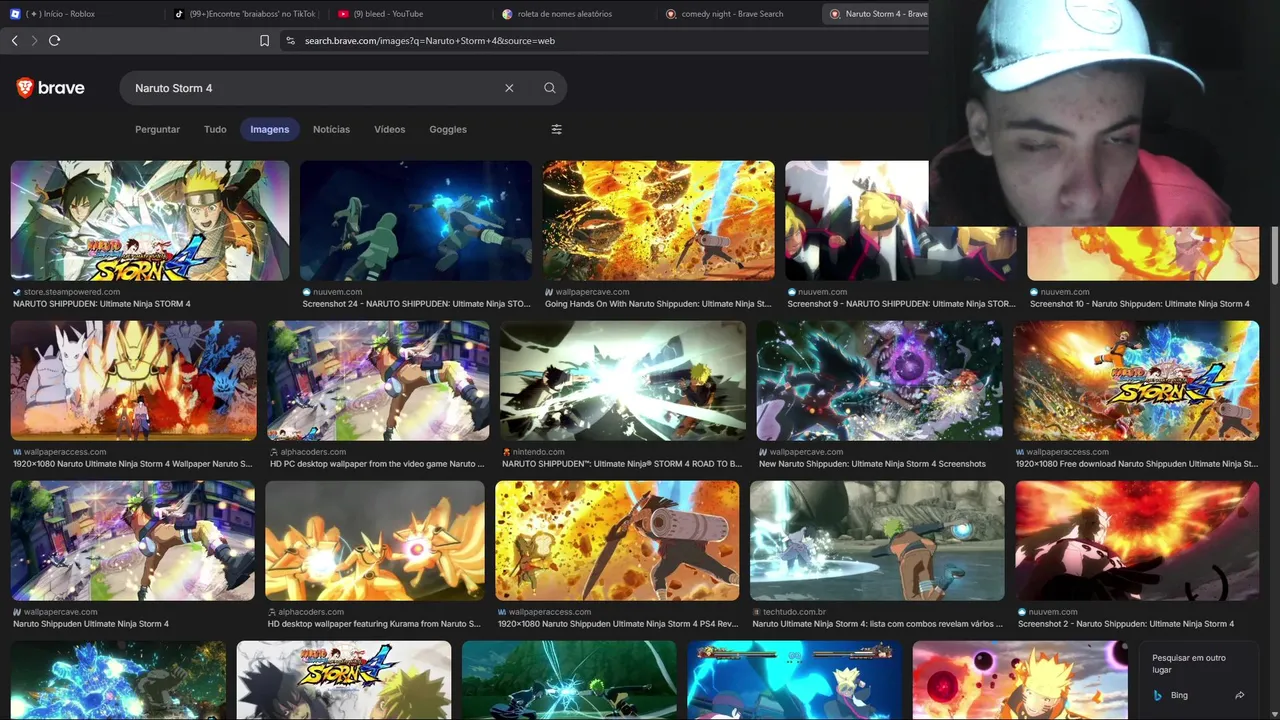Open the store.steampowered.com Storm 4 thumbnail
This screenshot has height=720, width=1280.
click(x=150, y=220)
